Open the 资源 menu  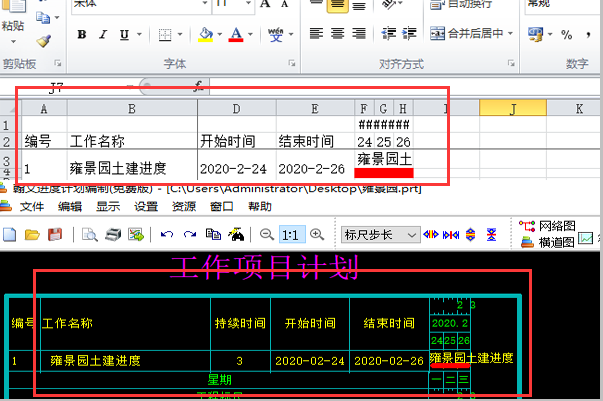point(184,207)
